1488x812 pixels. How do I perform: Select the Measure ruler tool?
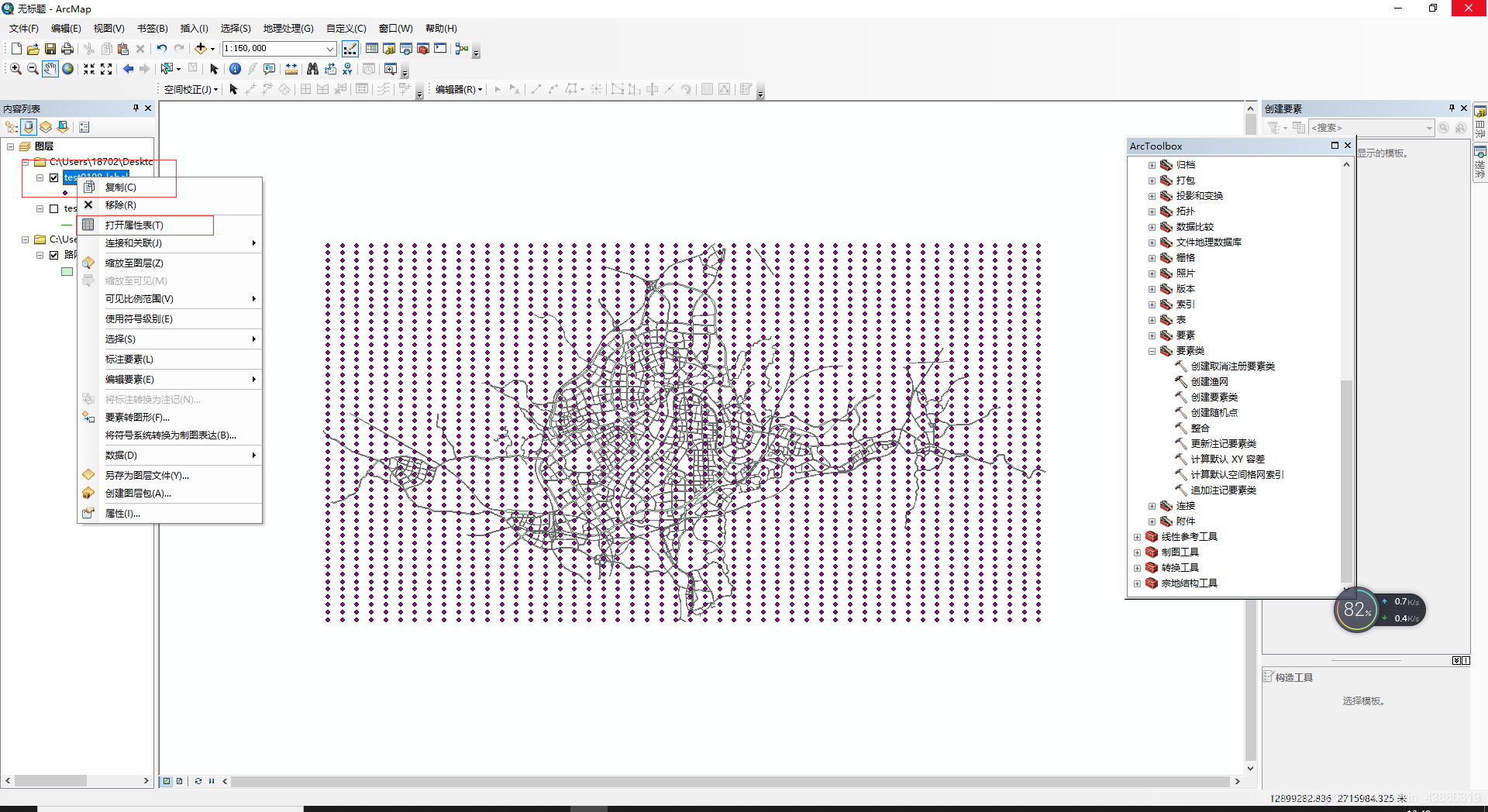coord(291,69)
